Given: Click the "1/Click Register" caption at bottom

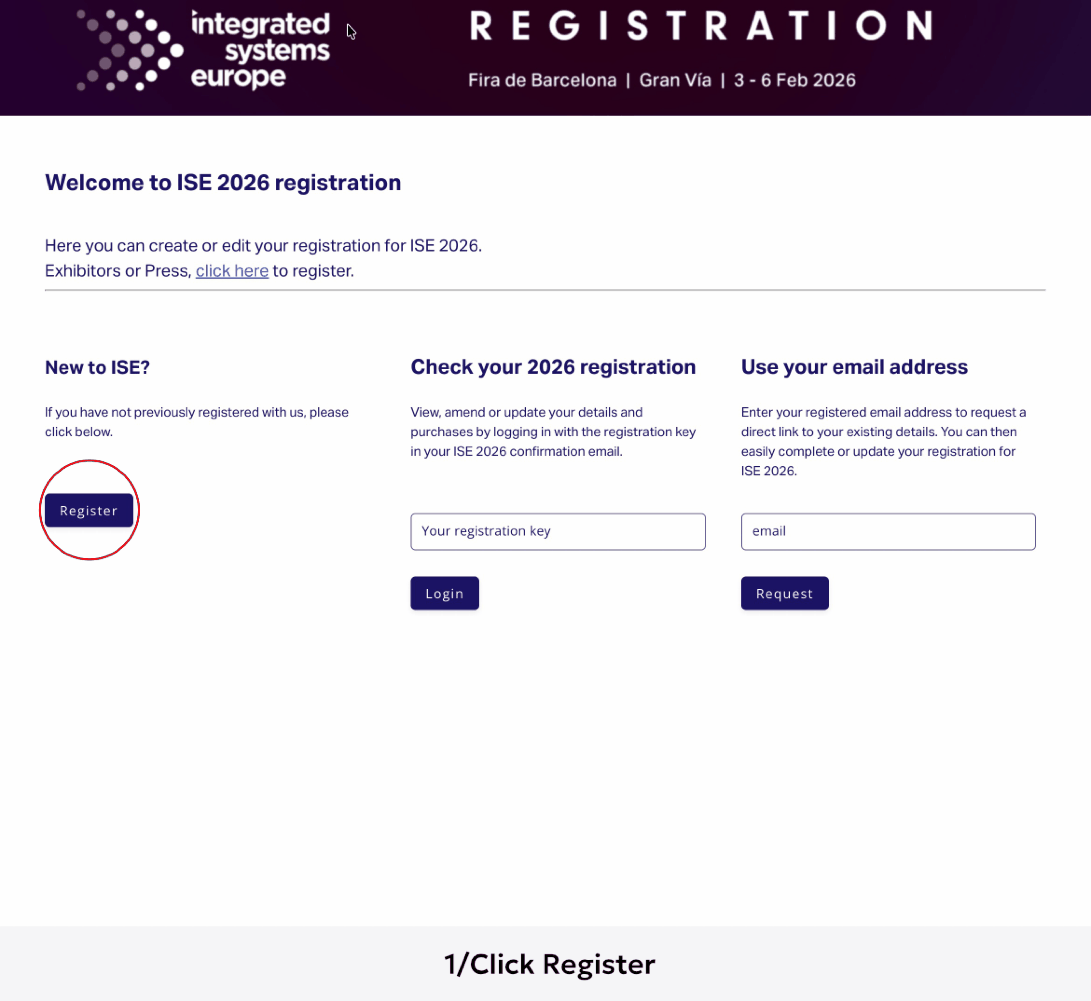Looking at the screenshot, I should 549,964.
